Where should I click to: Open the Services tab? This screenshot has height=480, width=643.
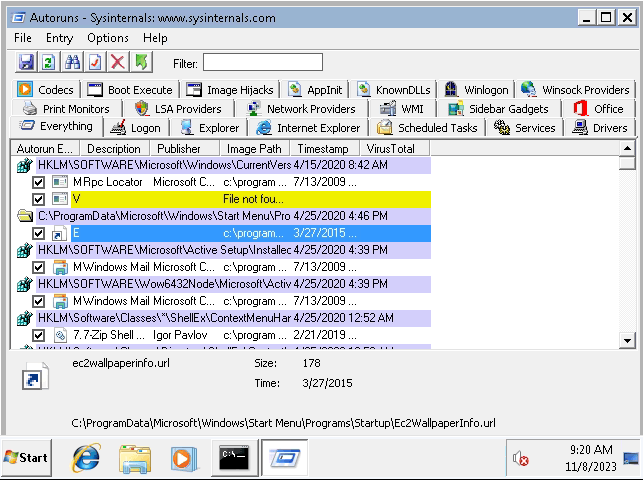pos(524,128)
